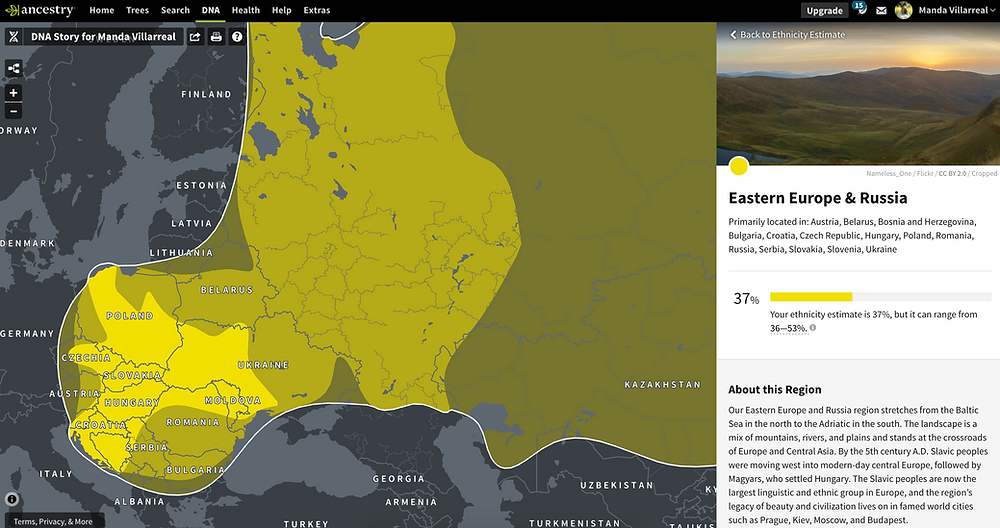The height and width of the screenshot is (528, 1000).
Task: Click the About this Region heading
Action: tap(775, 390)
